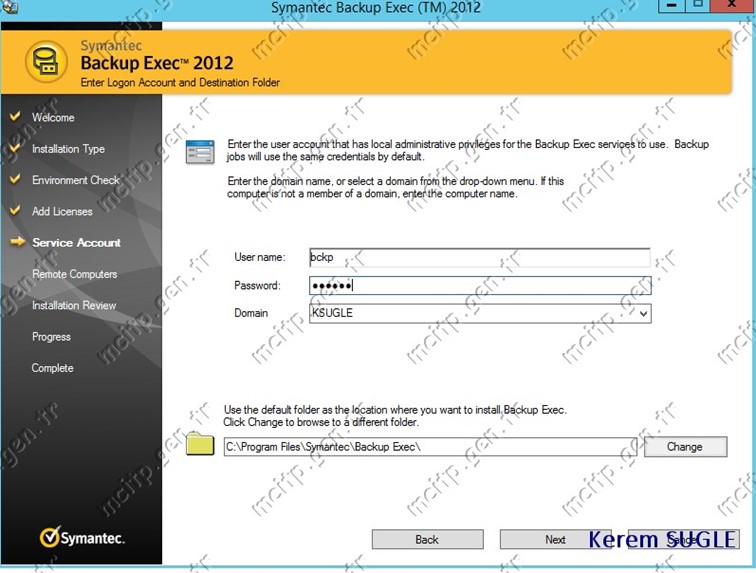Click the checkmark next to Environment Check

click(x=15, y=179)
